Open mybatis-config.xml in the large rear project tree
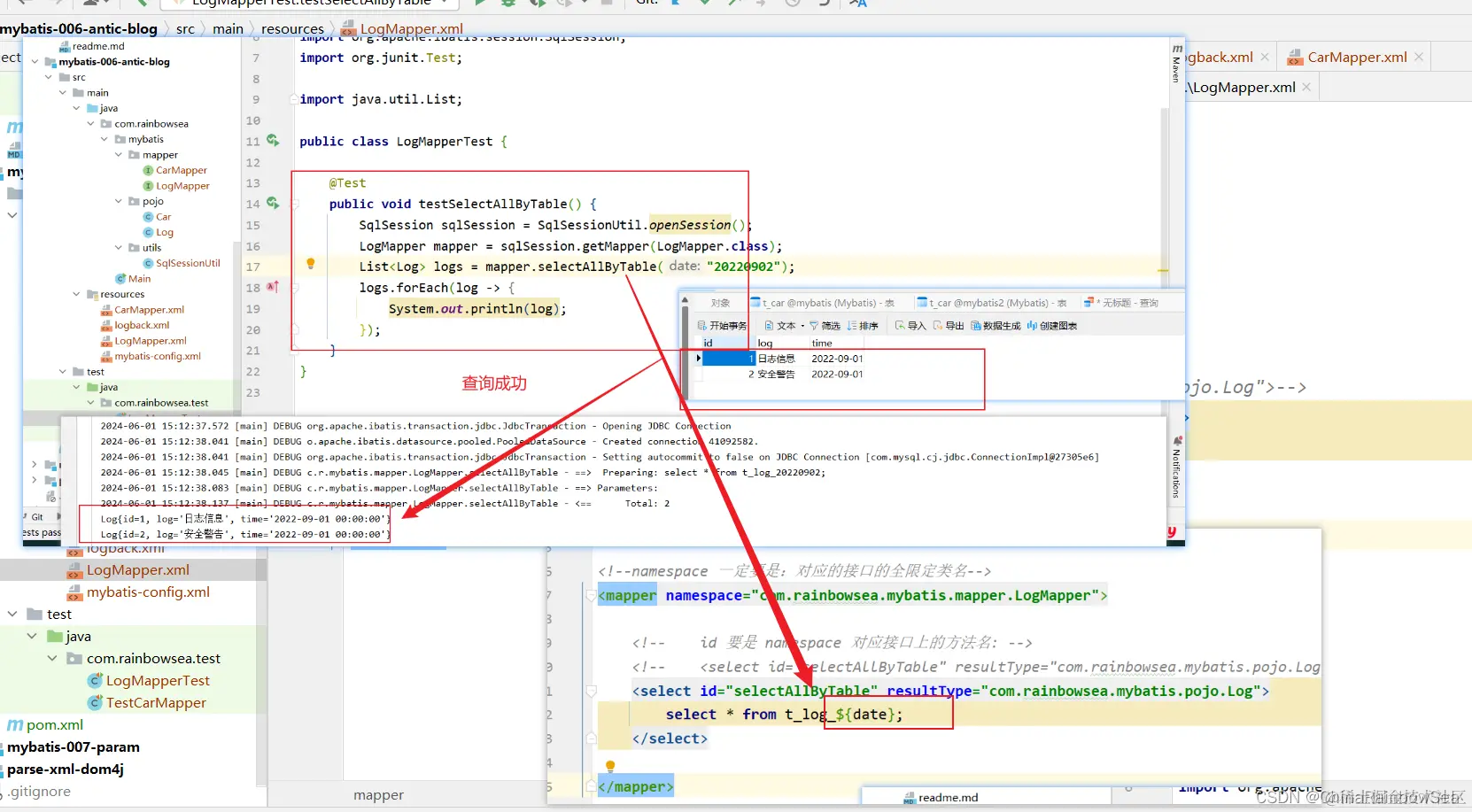The height and width of the screenshot is (812, 1472). pos(139,592)
